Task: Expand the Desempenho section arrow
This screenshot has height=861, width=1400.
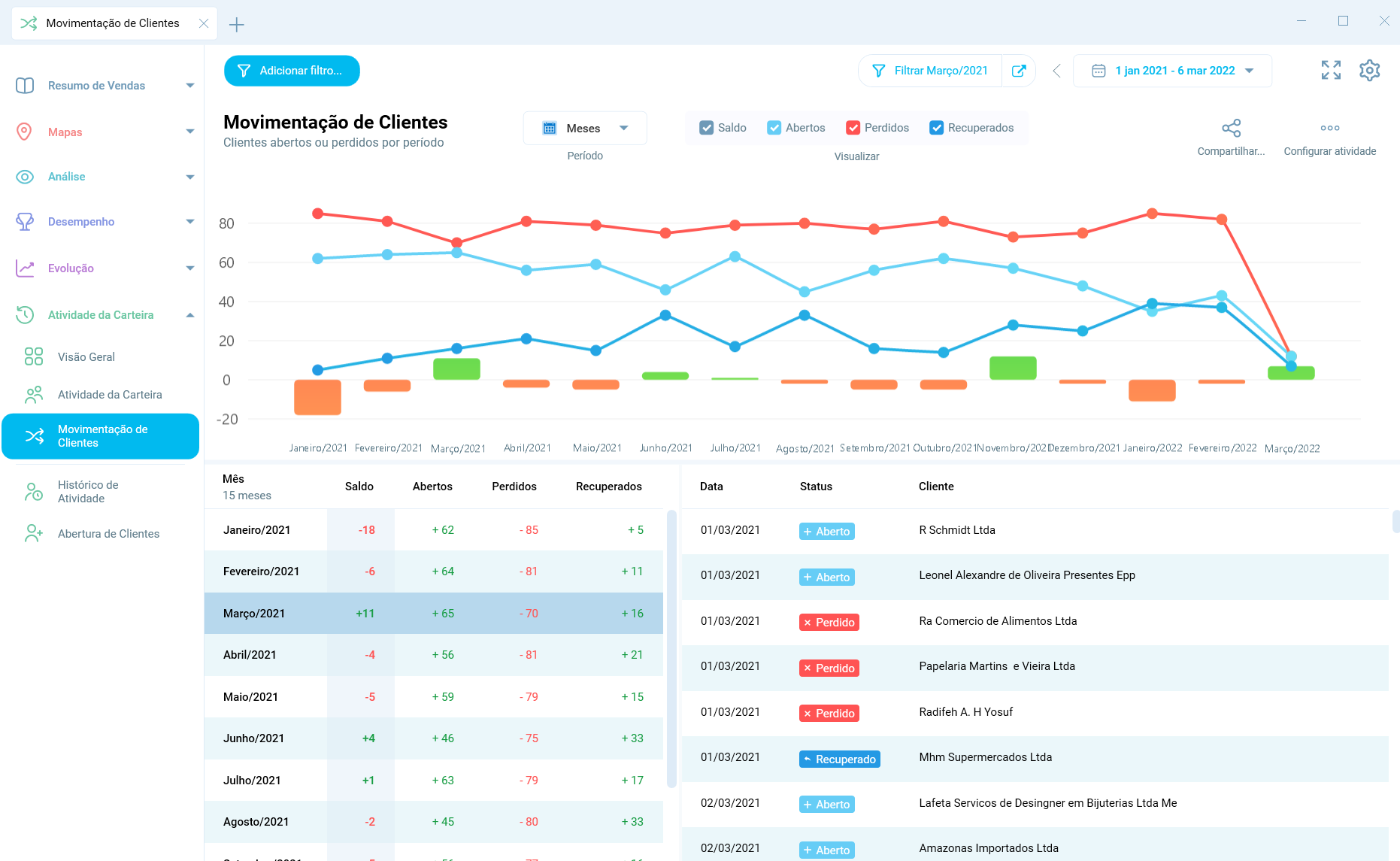Action: 190,222
